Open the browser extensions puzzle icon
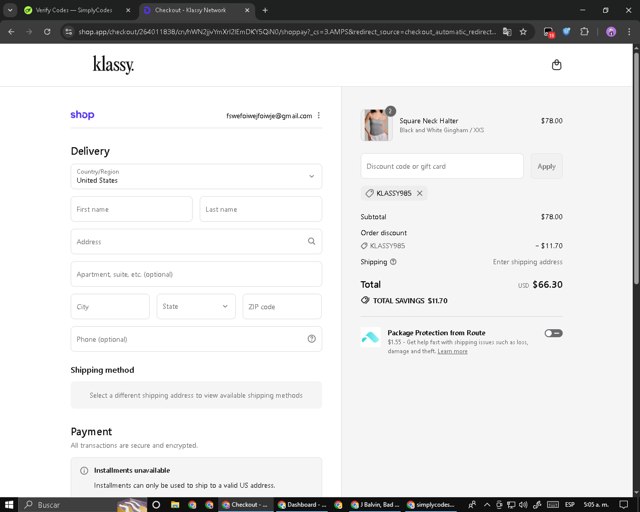Screen dimensions: 640x512 click(584, 32)
